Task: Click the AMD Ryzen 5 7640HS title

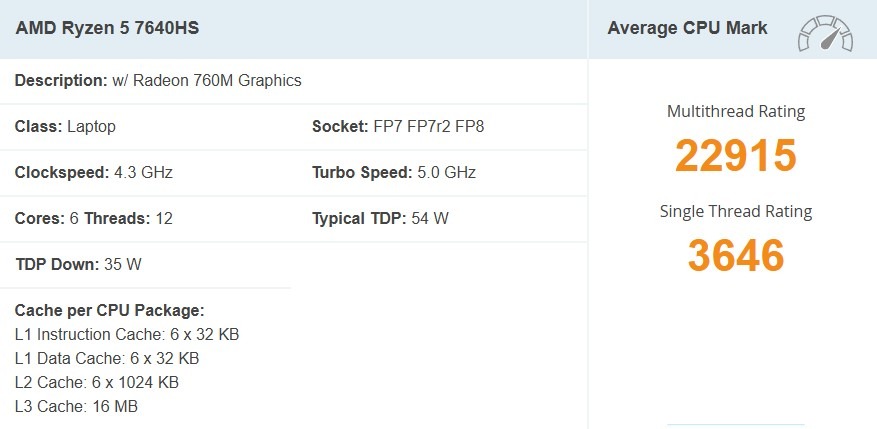Action: coord(107,28)
